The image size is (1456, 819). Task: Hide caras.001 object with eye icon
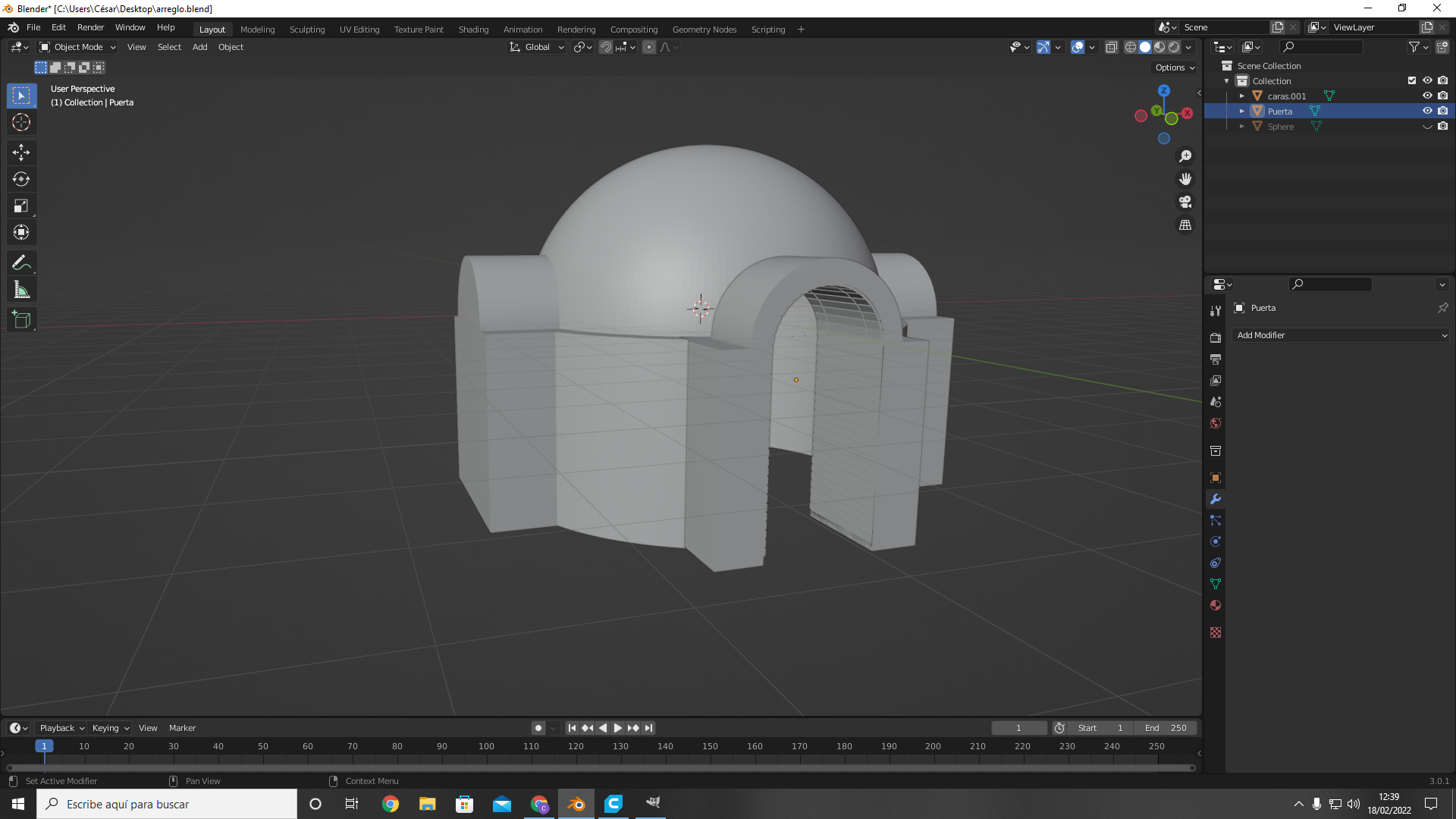pos(1427,96)
